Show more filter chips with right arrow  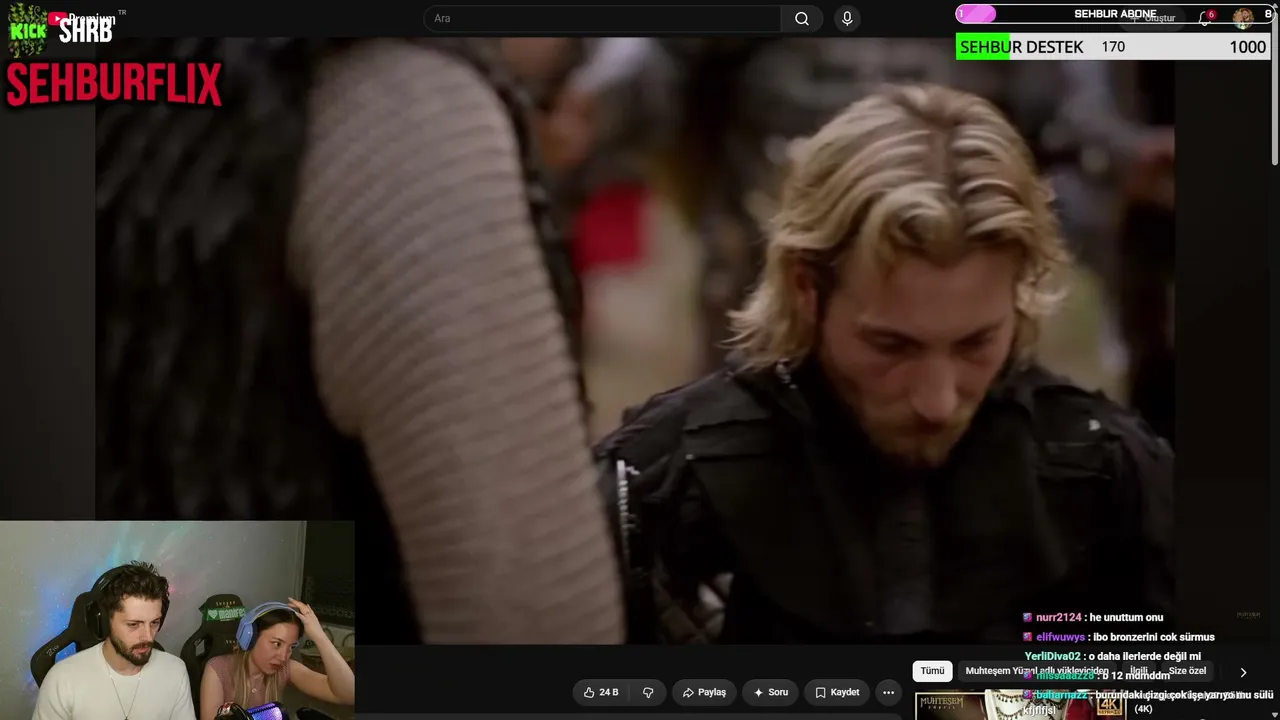1243,672
